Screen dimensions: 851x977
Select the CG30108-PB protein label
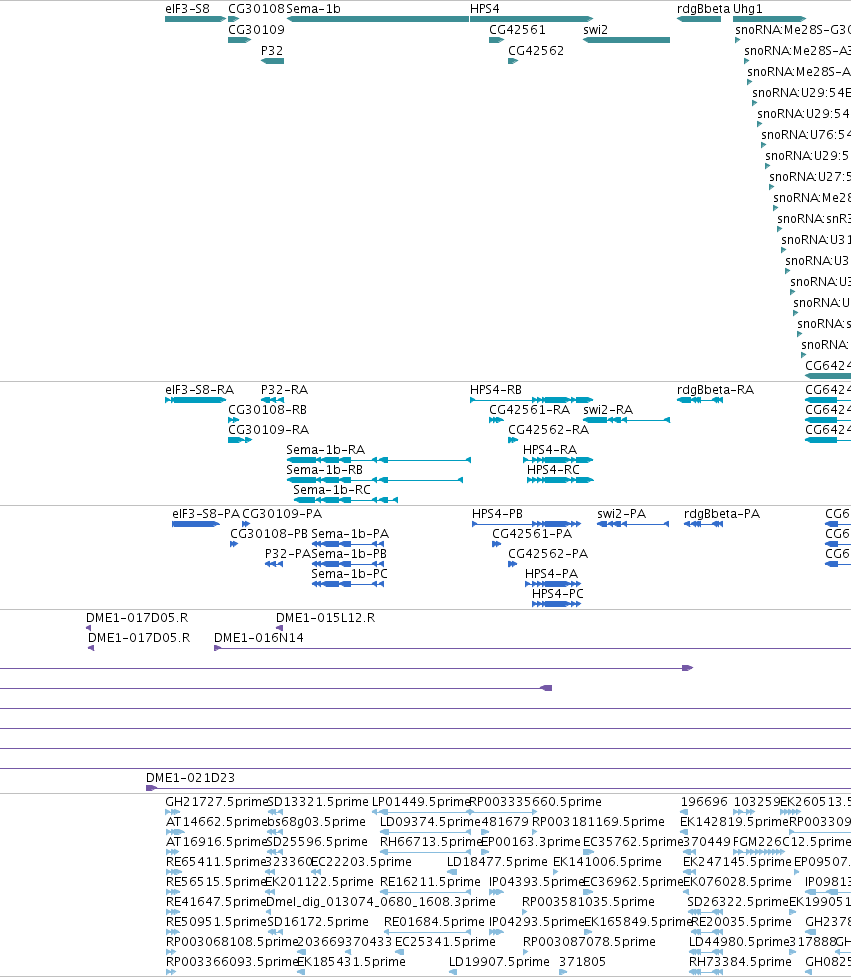[269, 533]
